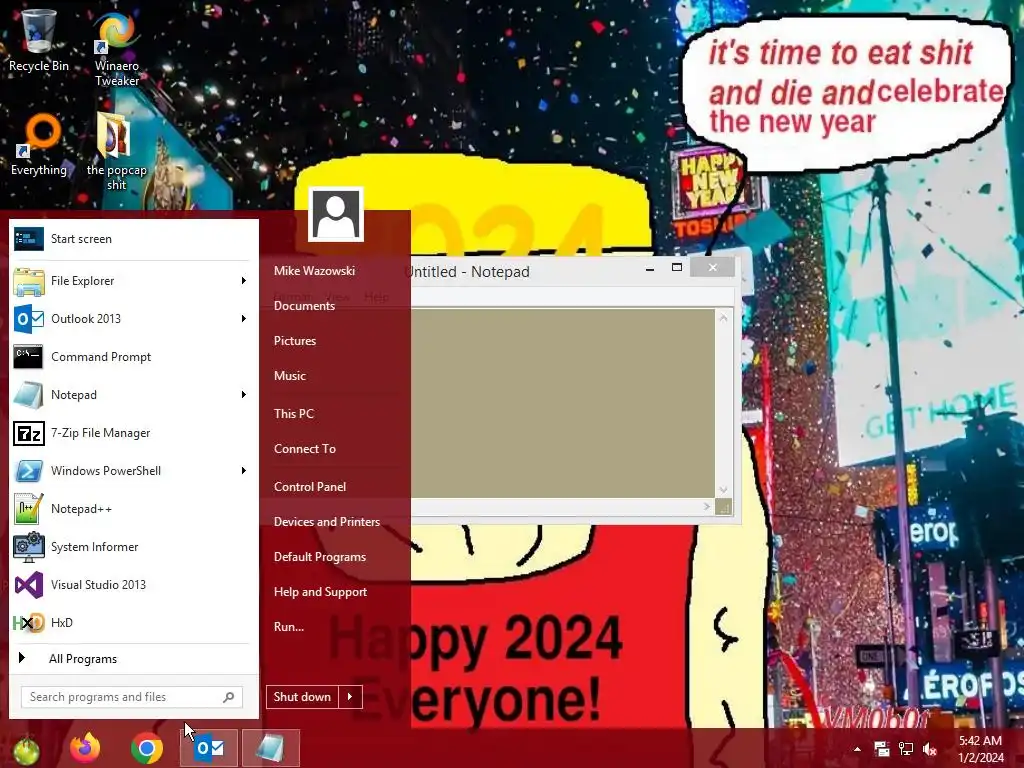
Task: Click Run... in the start menu
Action: click(289, 626)
